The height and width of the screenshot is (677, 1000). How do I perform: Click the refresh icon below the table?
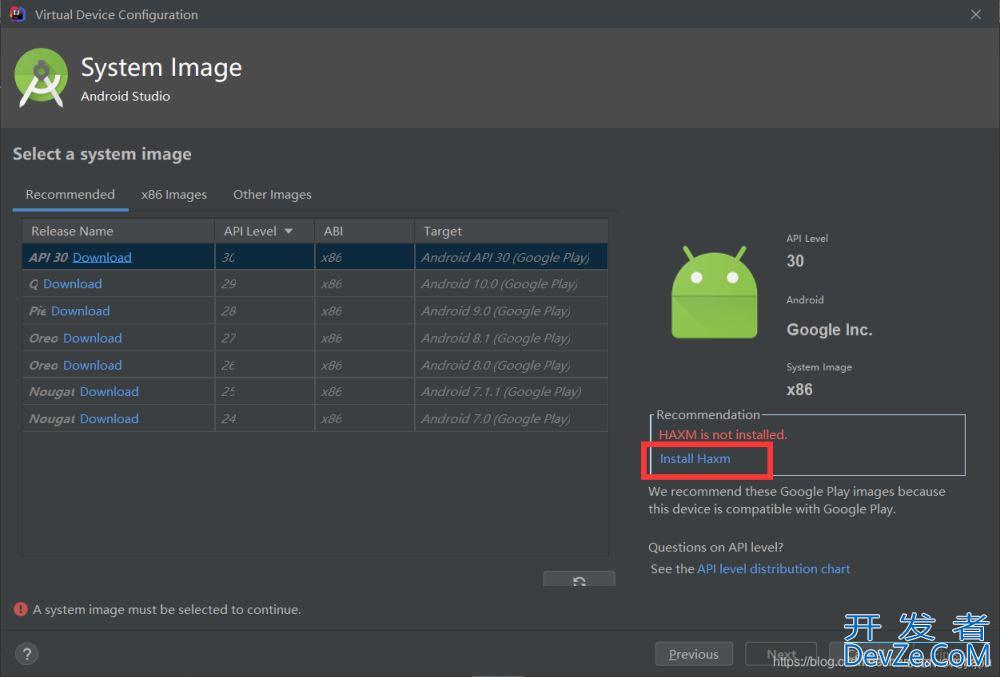(579, 580)
